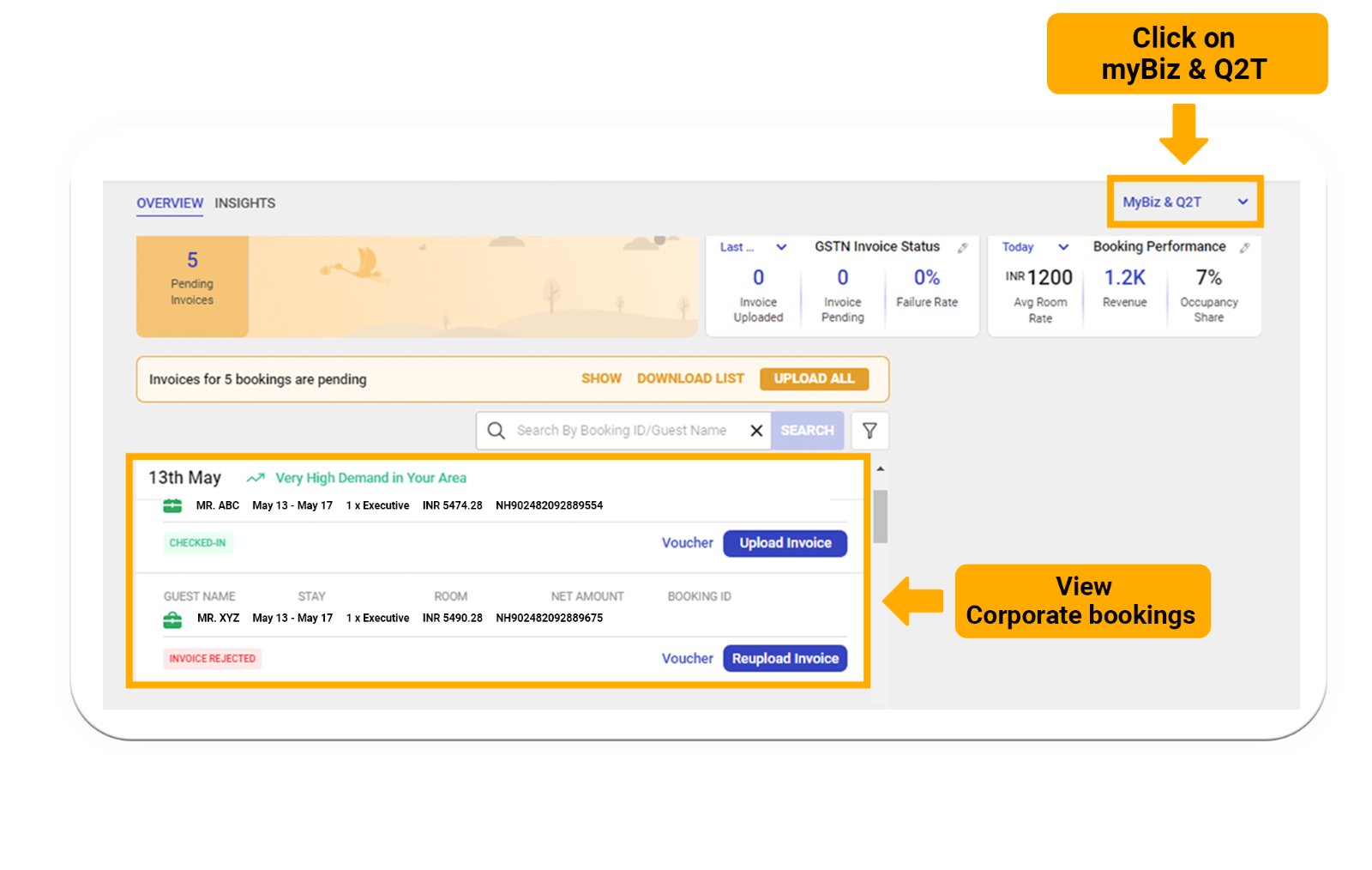Expand the date dropdown showing Last...
Viewport: 1372px width, 870px height.
point(754,247)
